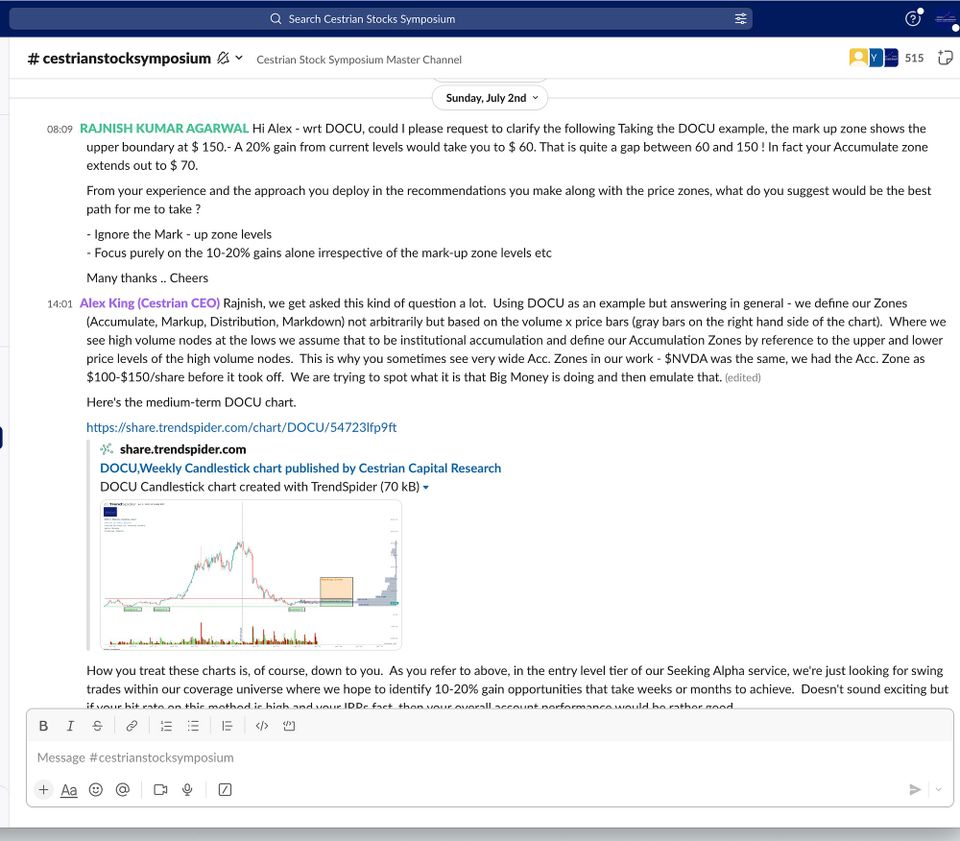
Task: Send the message now
Action: click(915, 790)
